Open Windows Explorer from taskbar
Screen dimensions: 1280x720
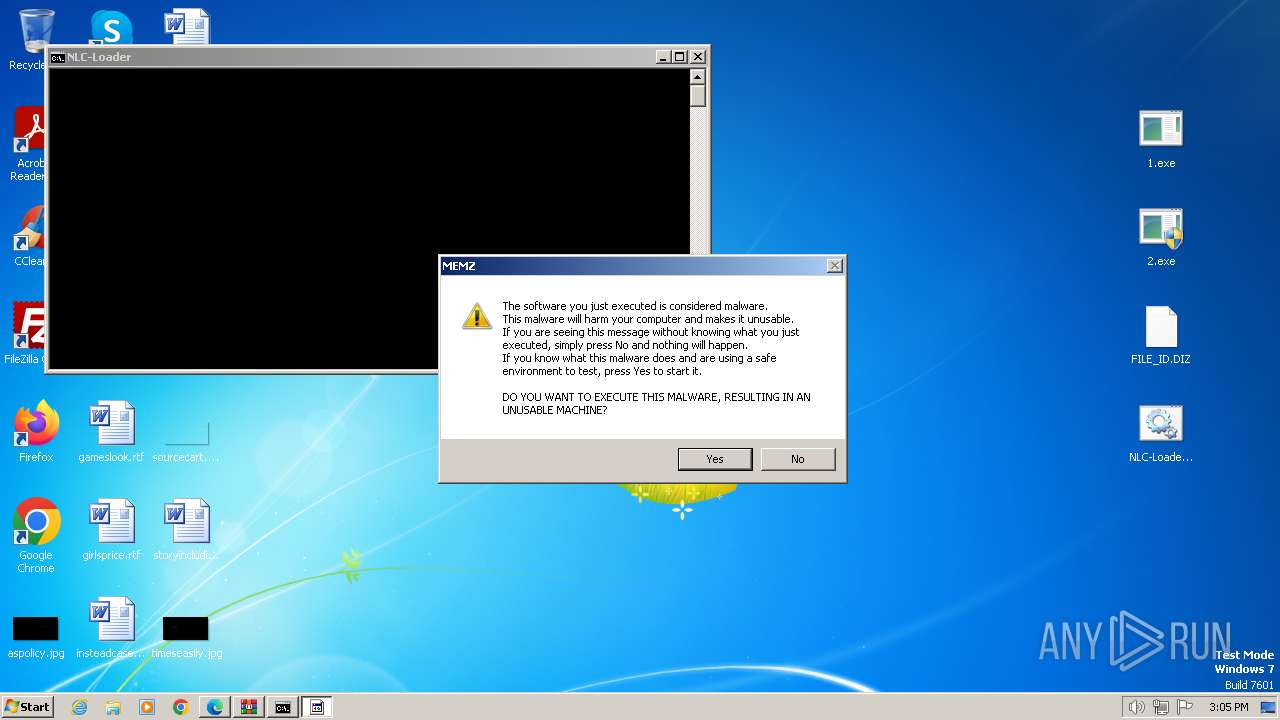pos(113,707)
